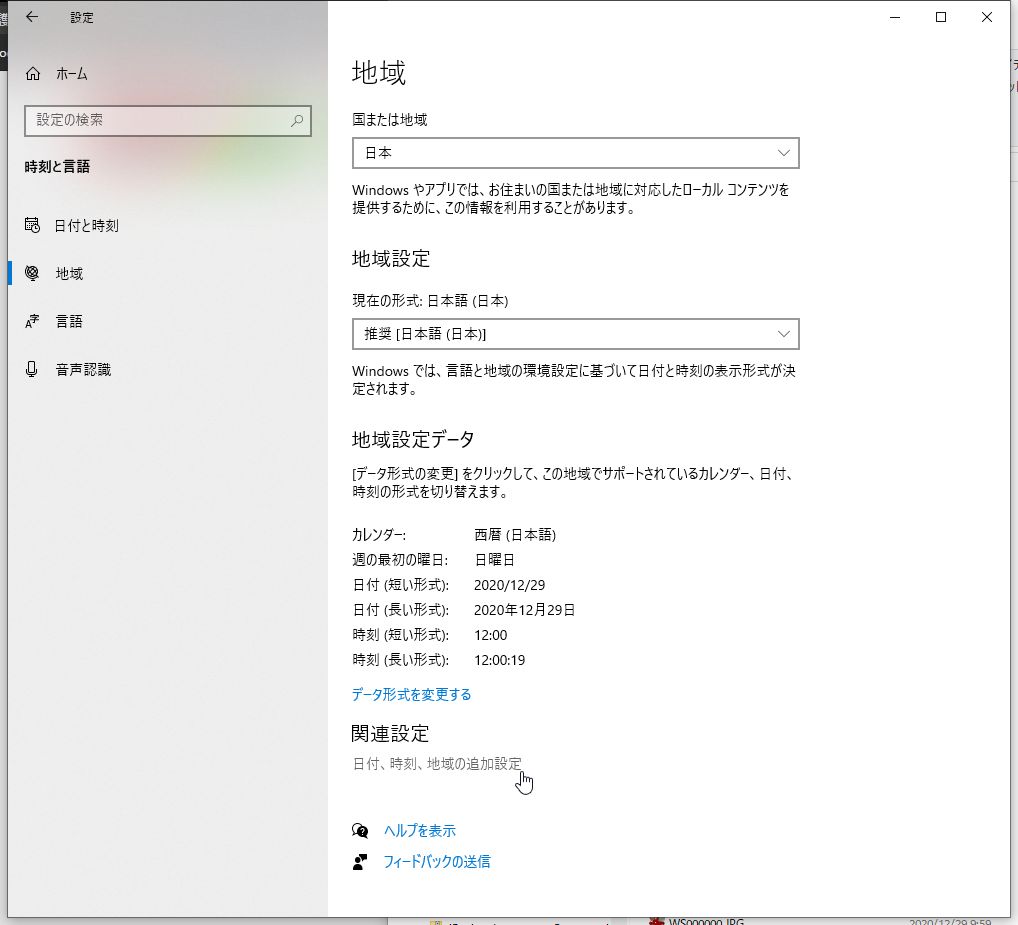Click the 日曜日 first-day value

[495, 560]
